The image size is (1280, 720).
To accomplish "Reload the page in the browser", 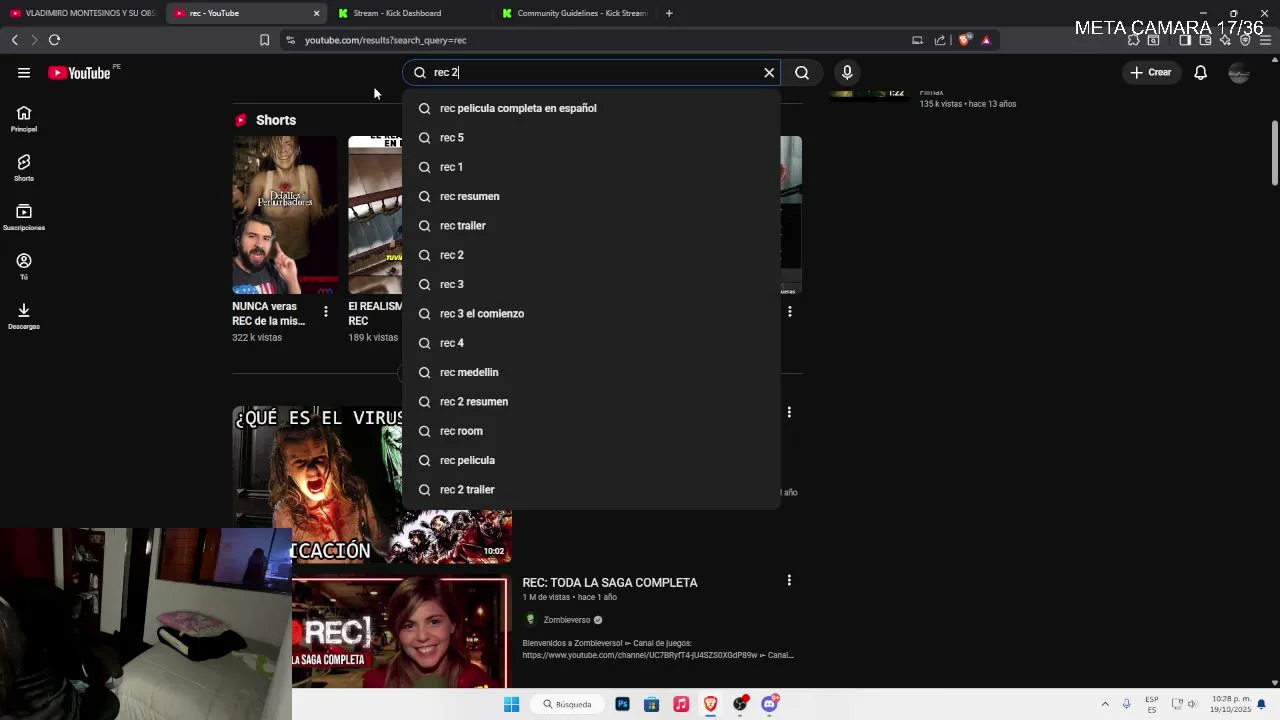I will pyautogui.click(x=54, y=40).
